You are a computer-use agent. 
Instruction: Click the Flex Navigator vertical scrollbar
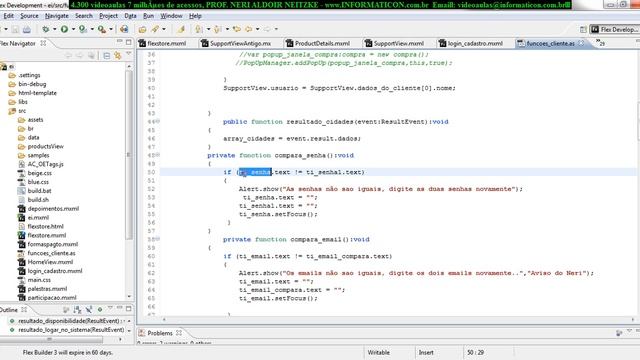[129, 155]
